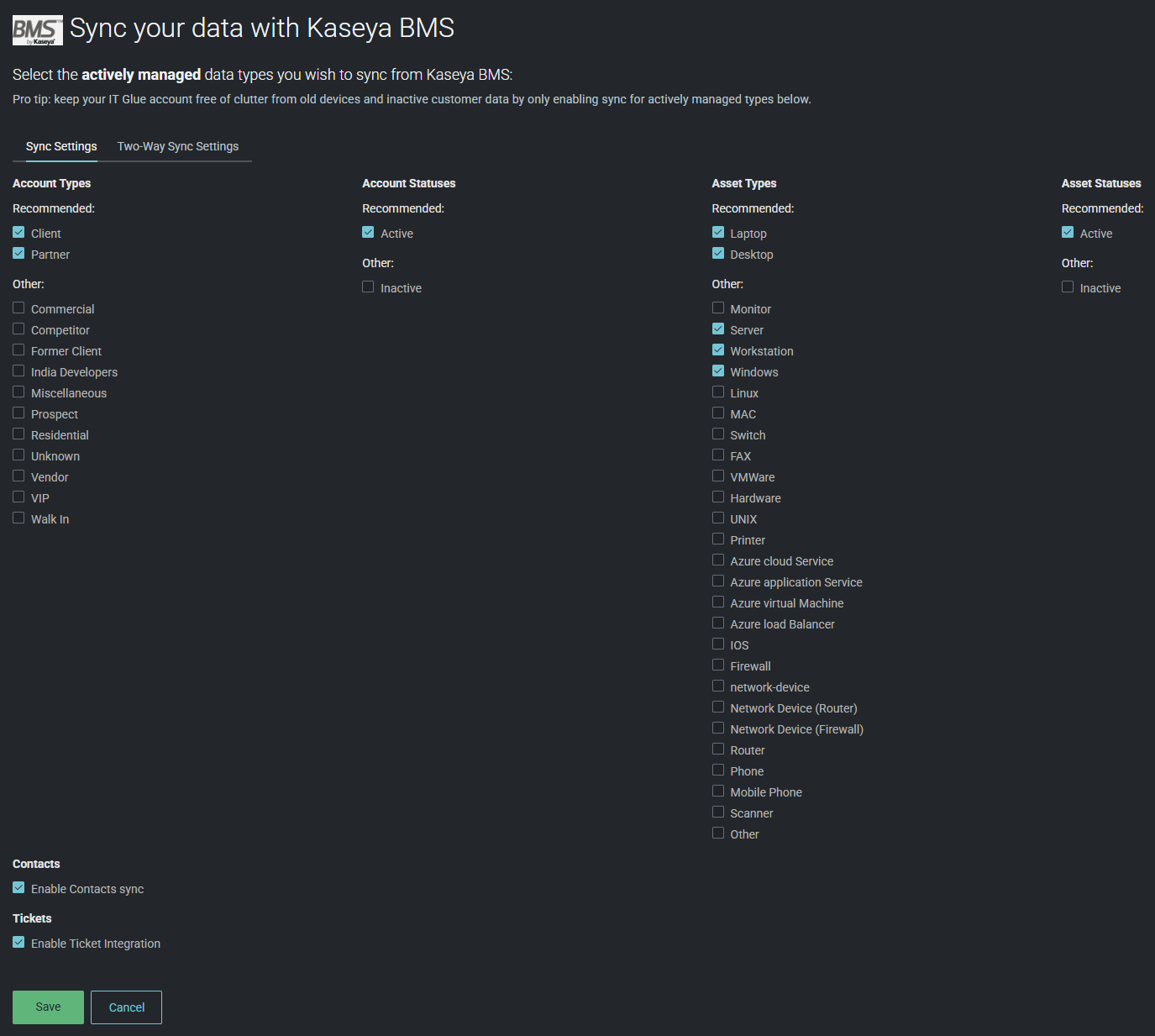Click the Save button
The image size is (1155, 1036).
tap(47, 1007)
